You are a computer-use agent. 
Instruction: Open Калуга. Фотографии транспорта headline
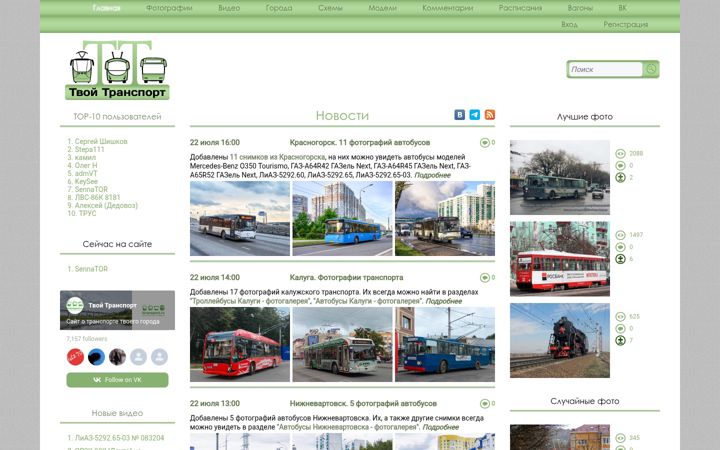[347, 278]
